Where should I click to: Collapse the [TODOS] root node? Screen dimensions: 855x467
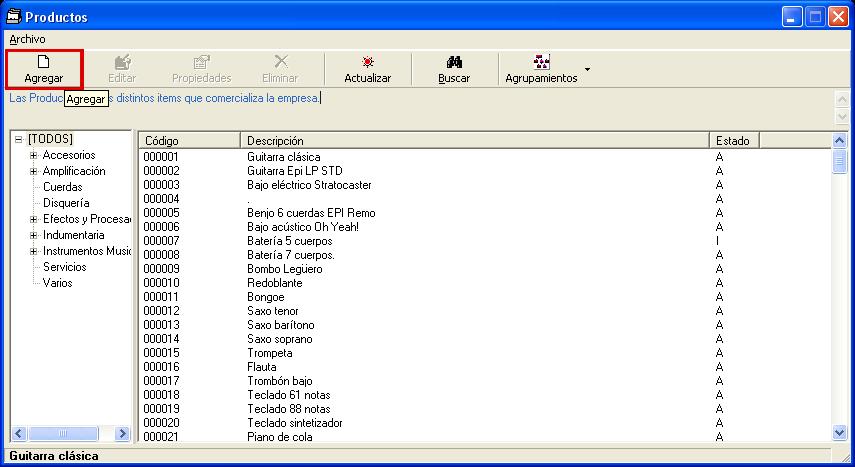(19, 139)
